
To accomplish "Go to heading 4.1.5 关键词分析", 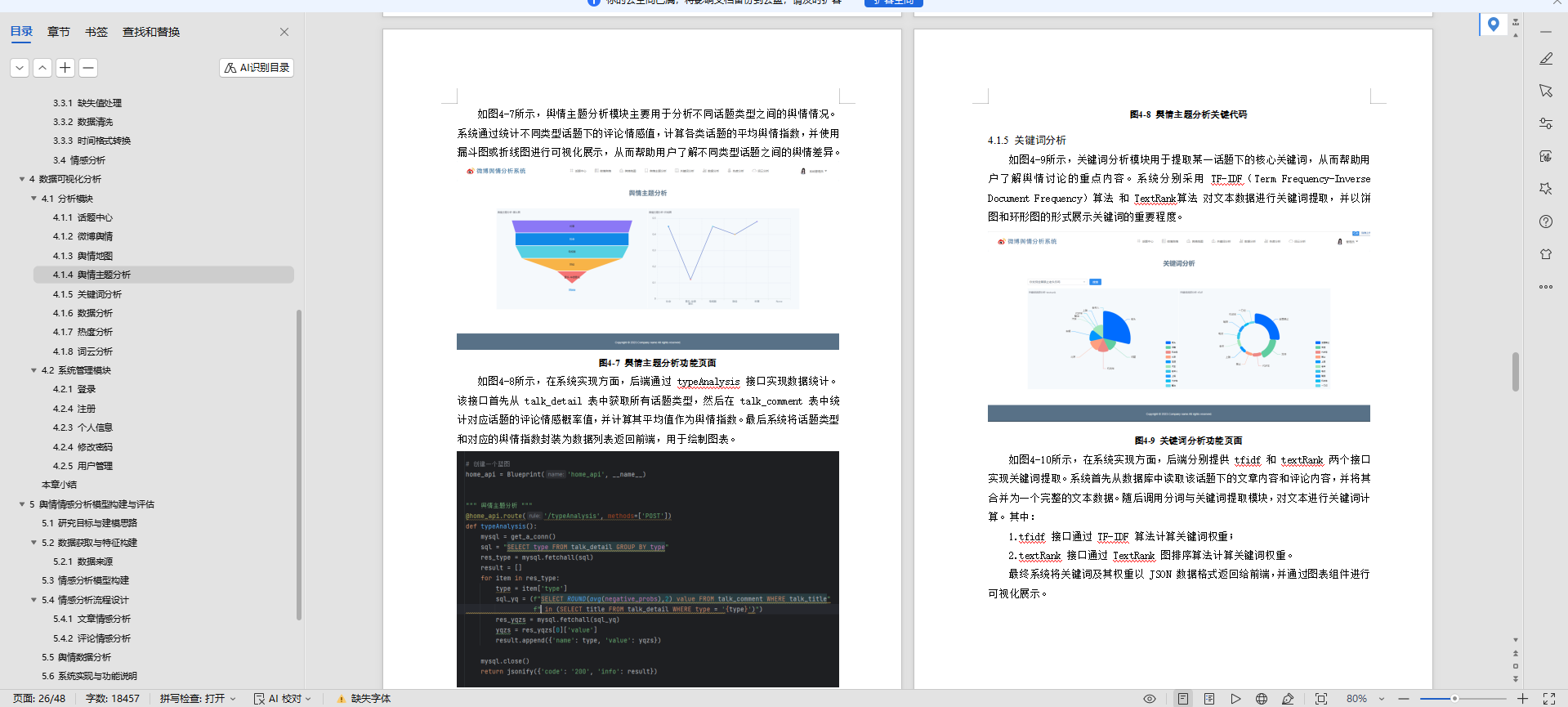I will pos(87,294).
